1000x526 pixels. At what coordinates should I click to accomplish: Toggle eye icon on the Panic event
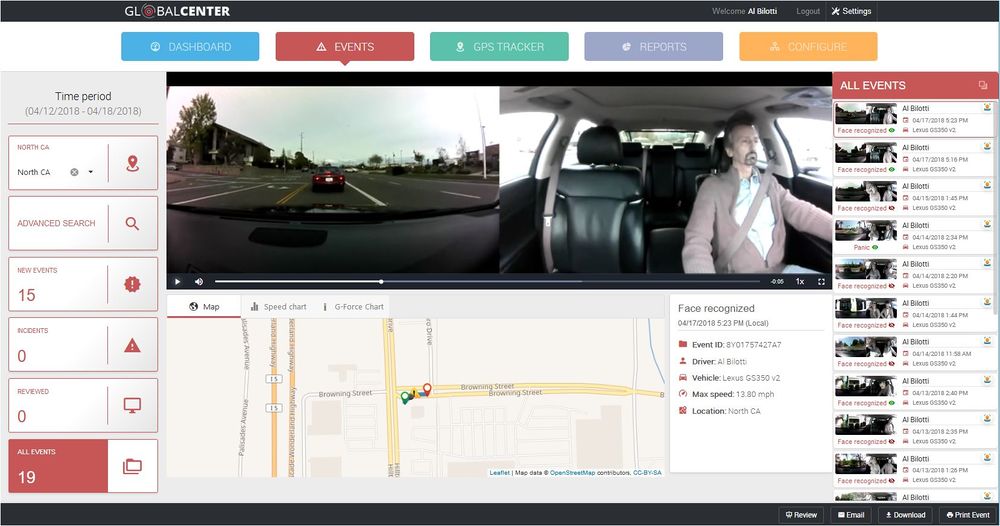tap(875, 247)
